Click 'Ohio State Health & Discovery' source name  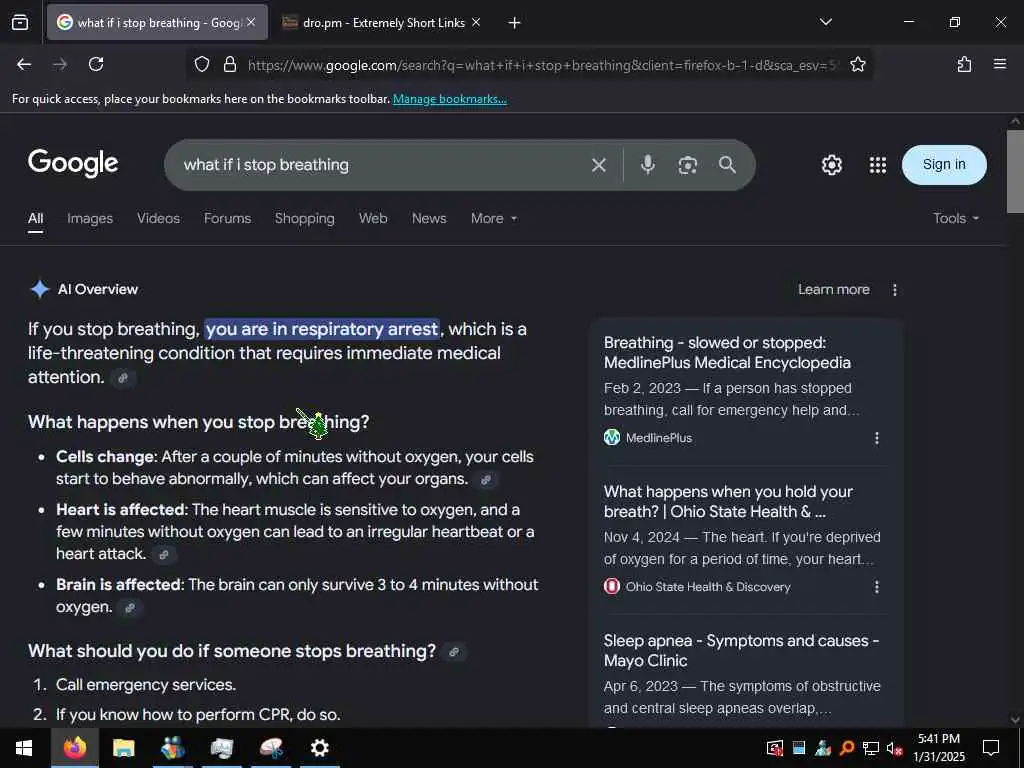[708, 587]
